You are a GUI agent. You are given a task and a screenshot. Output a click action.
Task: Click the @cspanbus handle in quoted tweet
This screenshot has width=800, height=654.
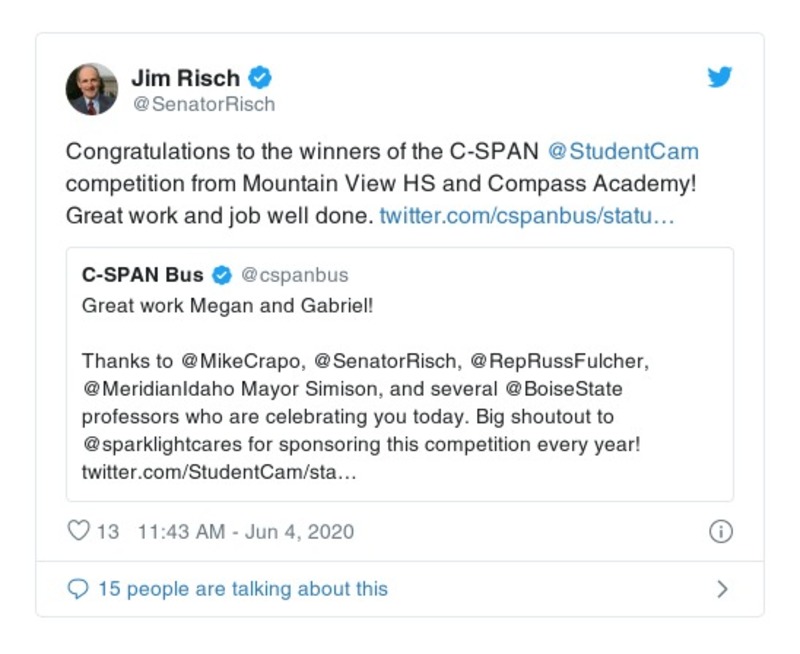point(295,275)
